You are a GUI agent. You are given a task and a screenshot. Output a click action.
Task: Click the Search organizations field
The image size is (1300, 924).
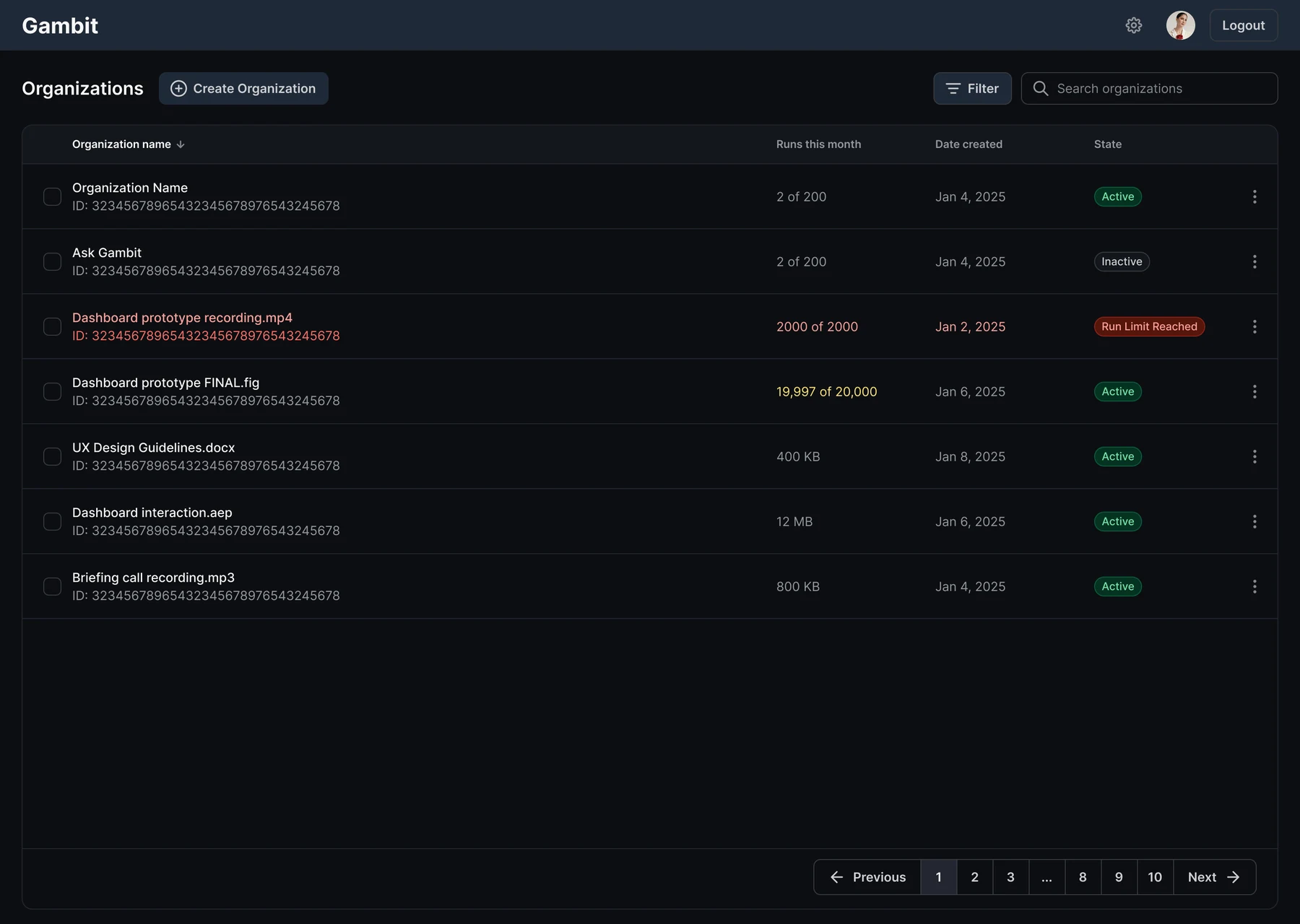(1149, 88)
